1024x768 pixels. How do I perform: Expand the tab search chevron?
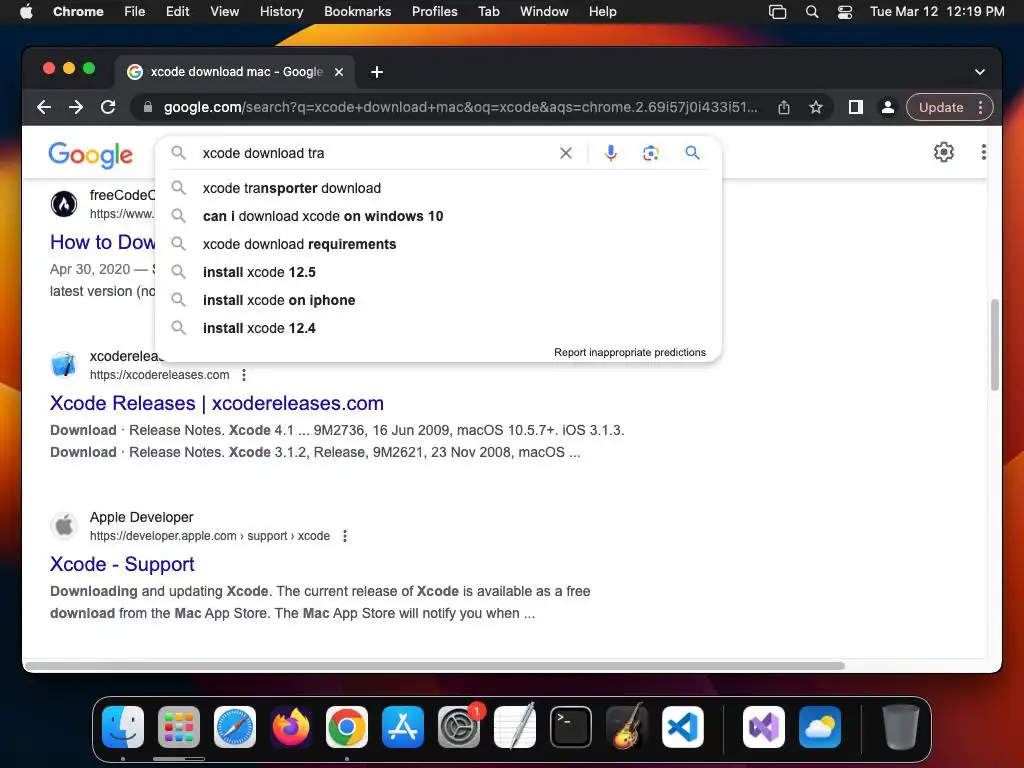tap(980, 72)
